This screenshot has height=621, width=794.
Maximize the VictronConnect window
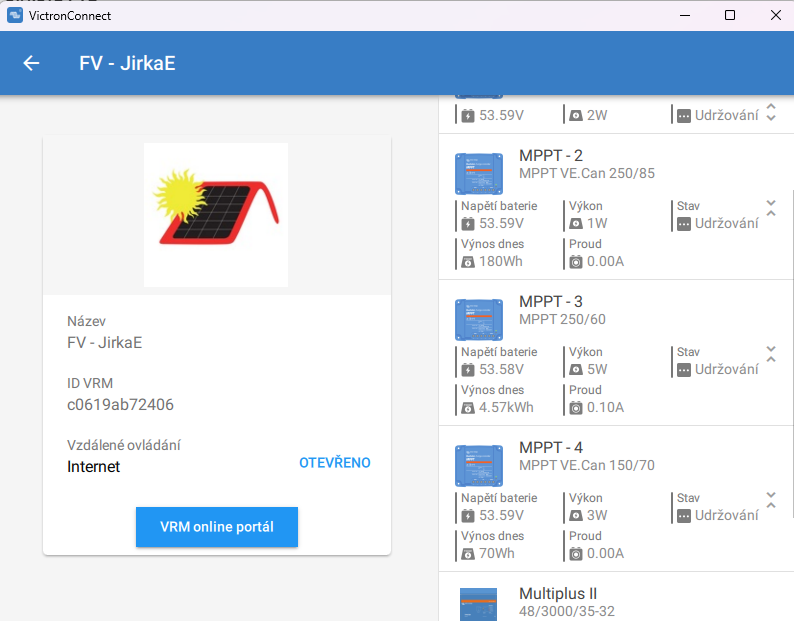click(730, 15)
